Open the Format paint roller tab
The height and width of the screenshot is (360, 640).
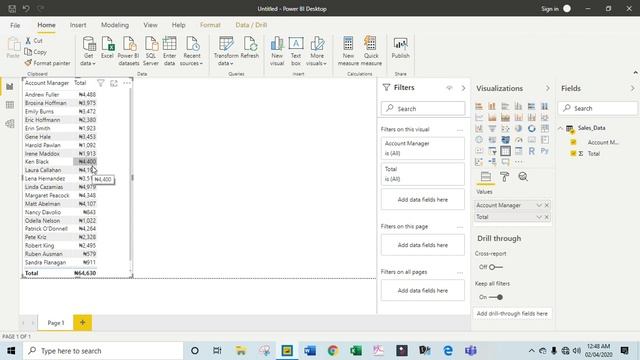(x=504, y=177)
